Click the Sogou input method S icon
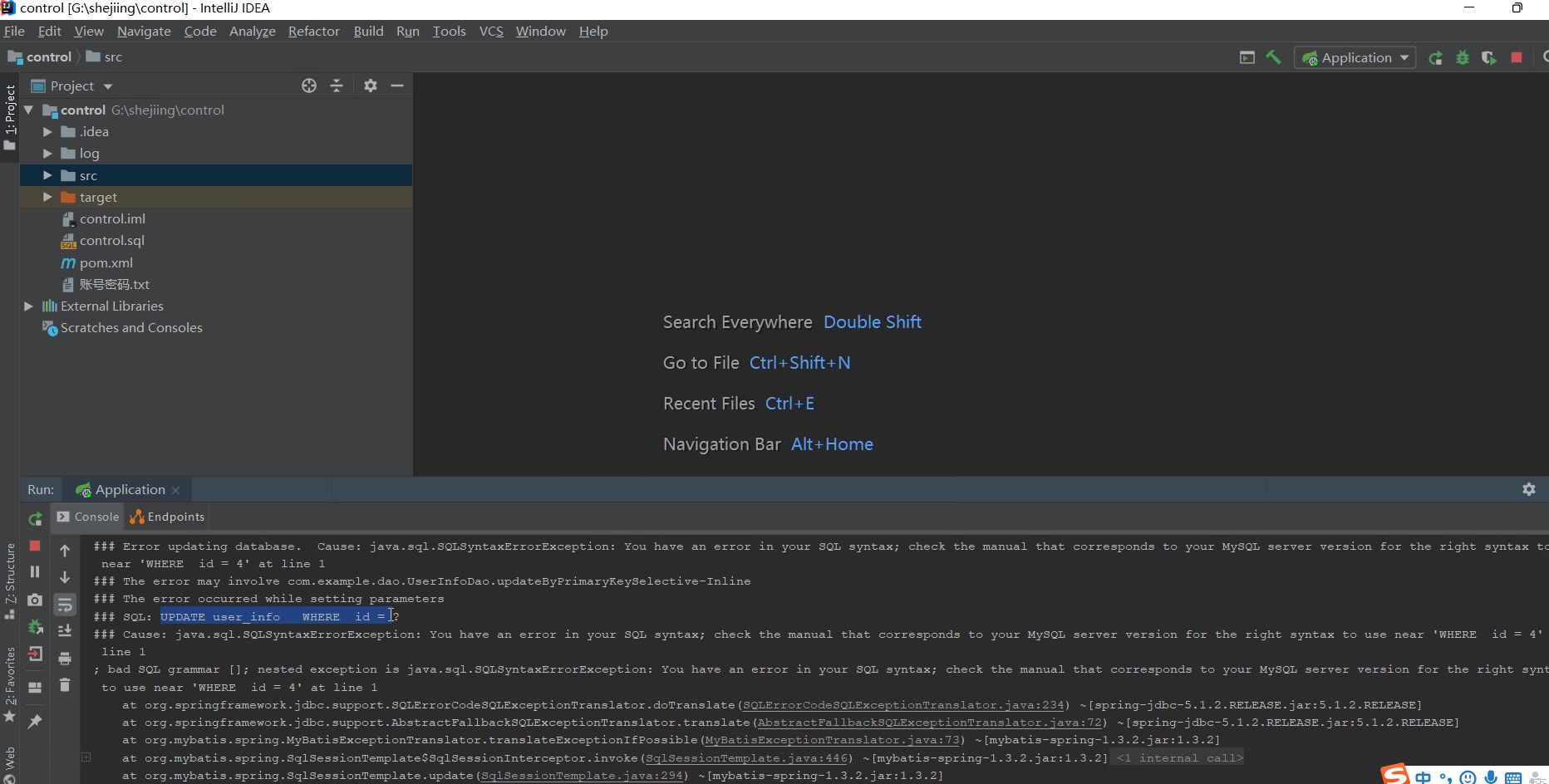This screenshot has height=784, width=1549. click(x=1395, y=775)
